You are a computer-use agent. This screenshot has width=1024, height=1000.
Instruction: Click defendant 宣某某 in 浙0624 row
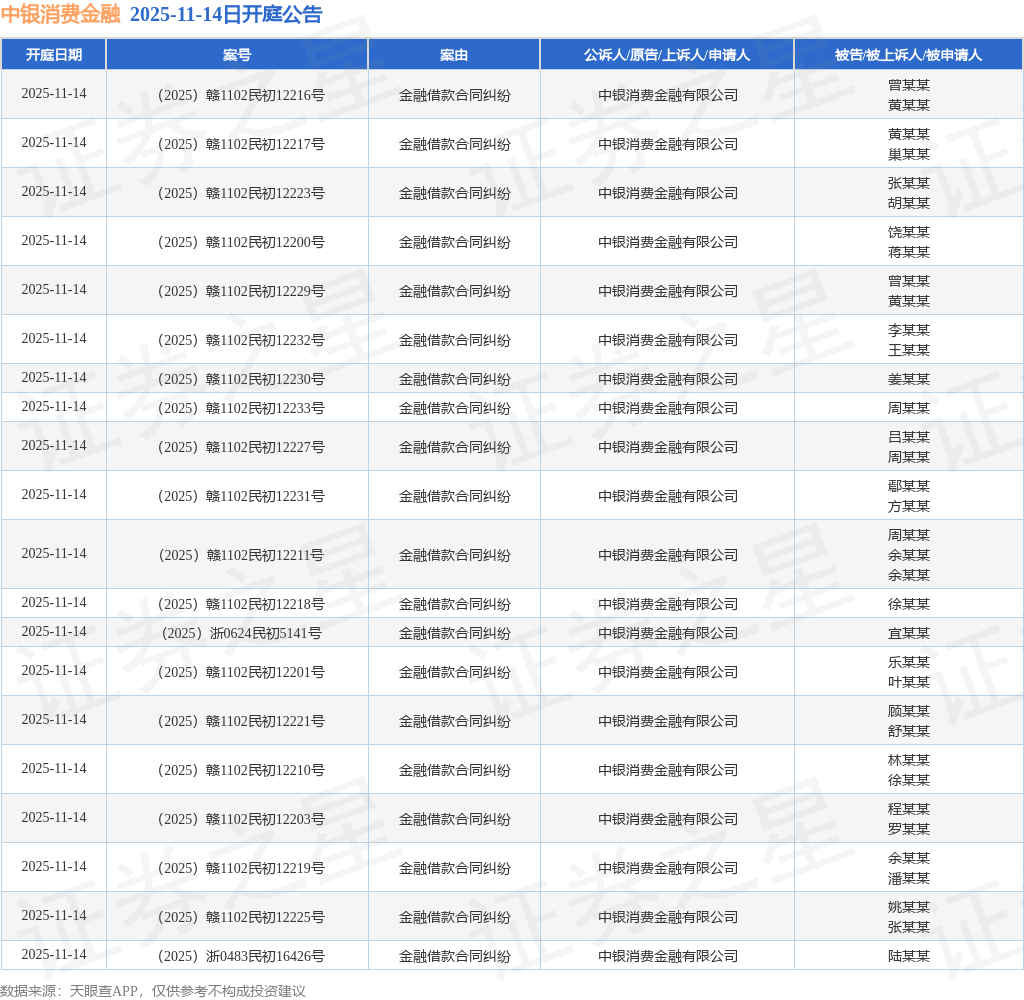pyautogui.click(x=908, y=634)
